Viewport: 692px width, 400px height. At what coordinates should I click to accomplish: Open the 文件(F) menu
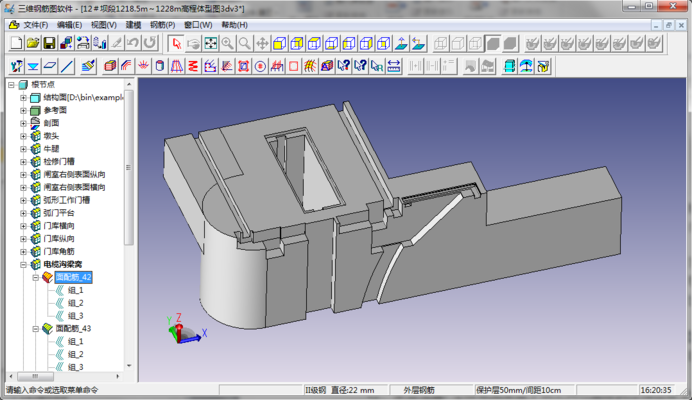coord(34,24)
